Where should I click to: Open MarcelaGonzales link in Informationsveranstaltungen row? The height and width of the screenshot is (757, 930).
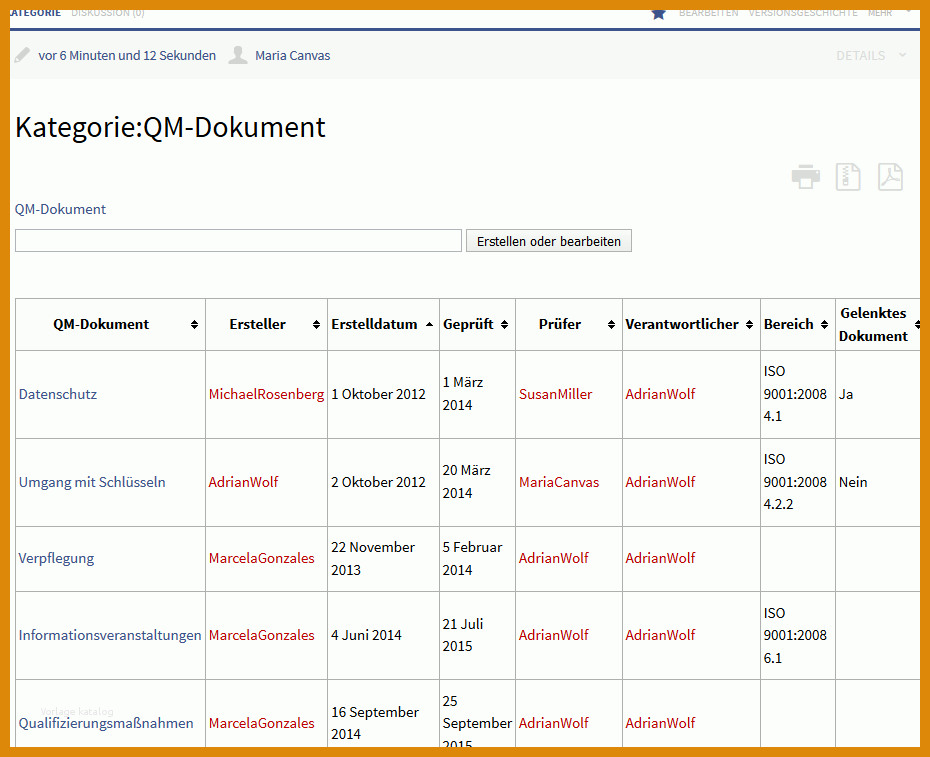click(262, 635)
